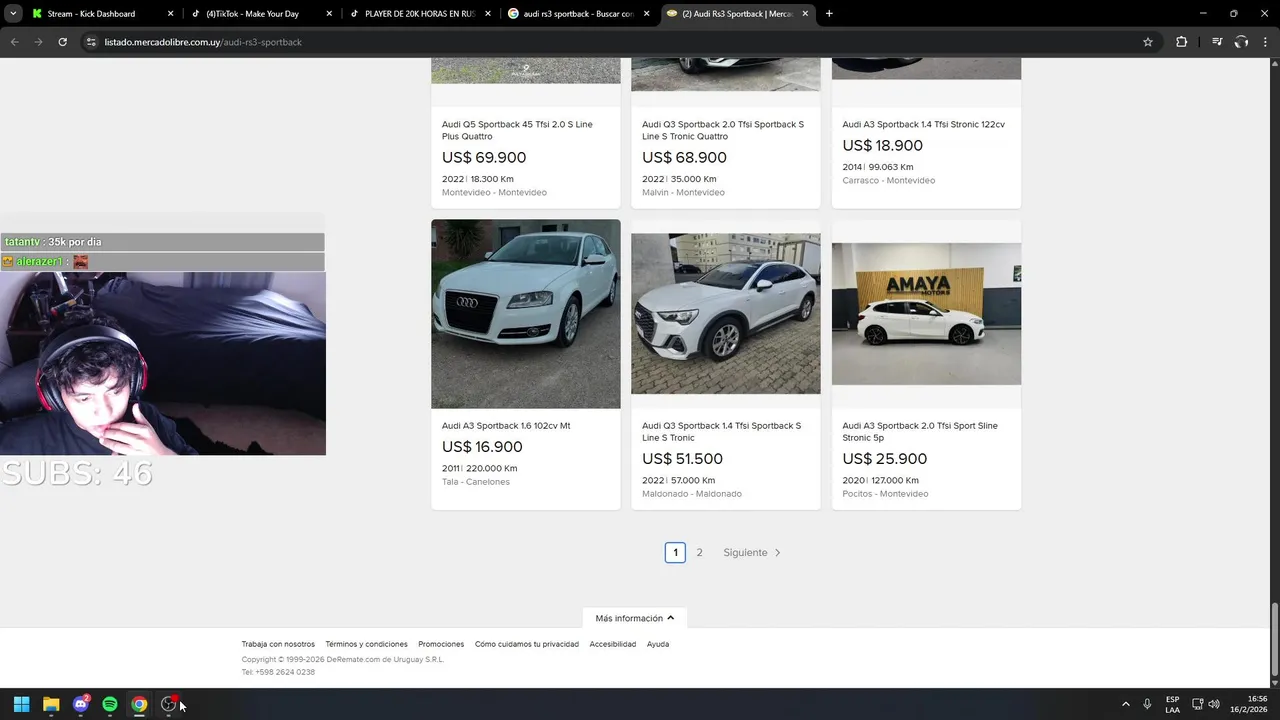Select page 1 in pagination
Image resolution: width=1280 pixels, height=720 pixels.
pyautogui.click(x=675, y=552)
